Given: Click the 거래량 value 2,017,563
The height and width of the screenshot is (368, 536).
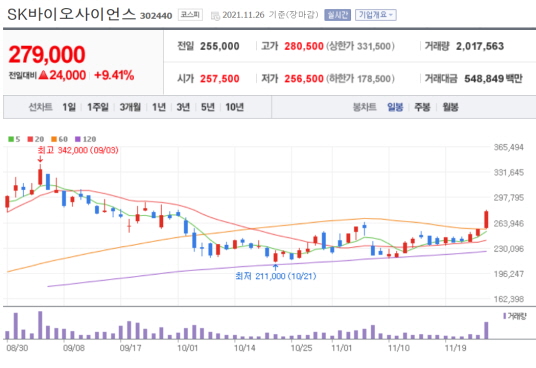Looking at the screenshot, I should pyautogui.click(x=480, y=46).
